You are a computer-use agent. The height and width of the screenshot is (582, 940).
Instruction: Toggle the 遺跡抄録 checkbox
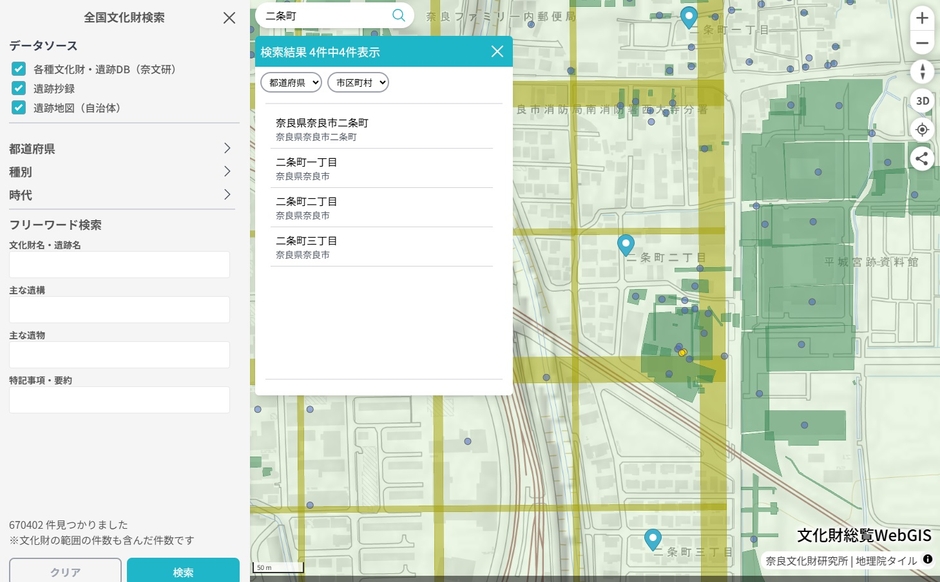[x=19, y=89]
